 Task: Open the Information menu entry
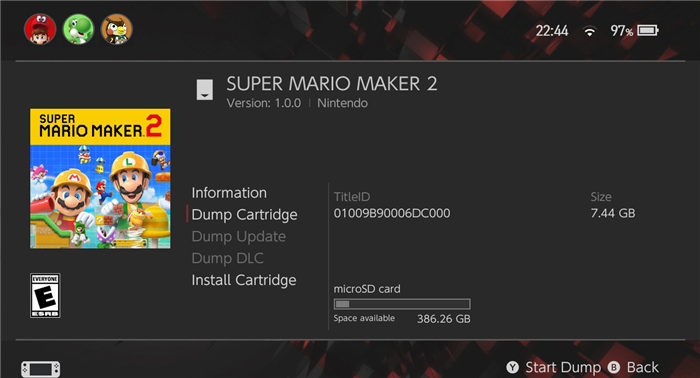click(229, 193)
